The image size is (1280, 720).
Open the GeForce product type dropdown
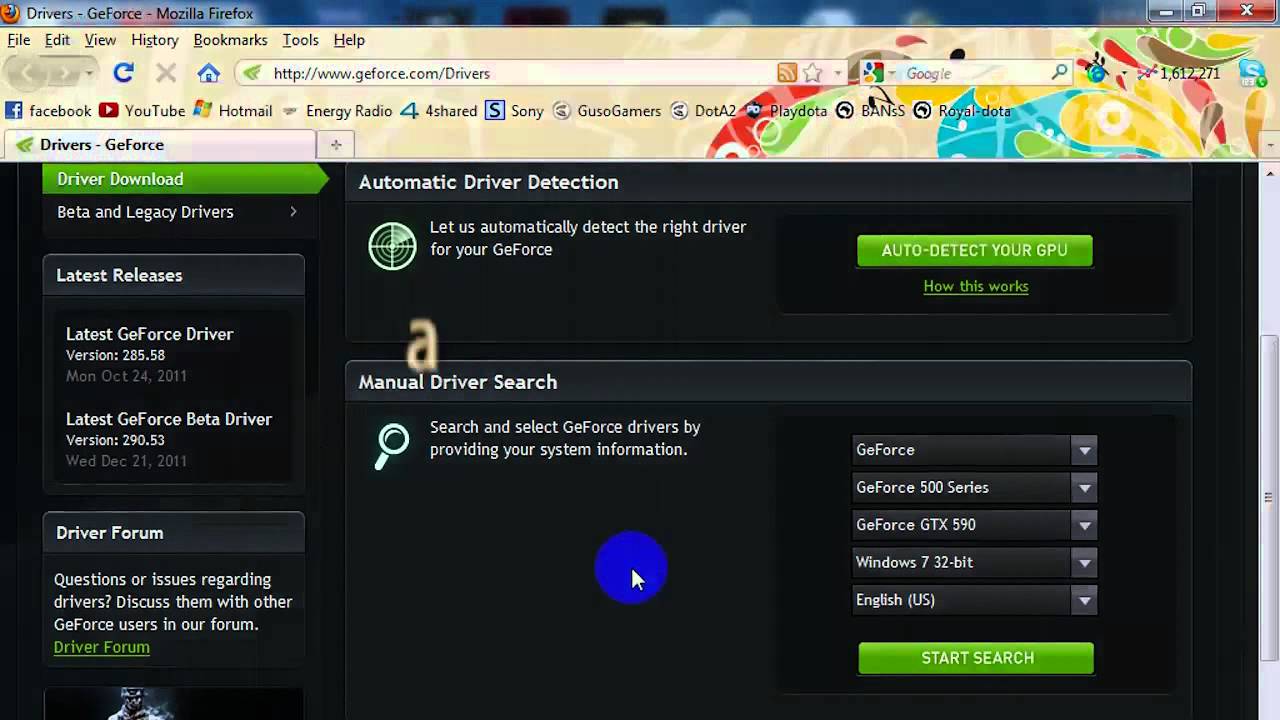click(x=974, y=450)
